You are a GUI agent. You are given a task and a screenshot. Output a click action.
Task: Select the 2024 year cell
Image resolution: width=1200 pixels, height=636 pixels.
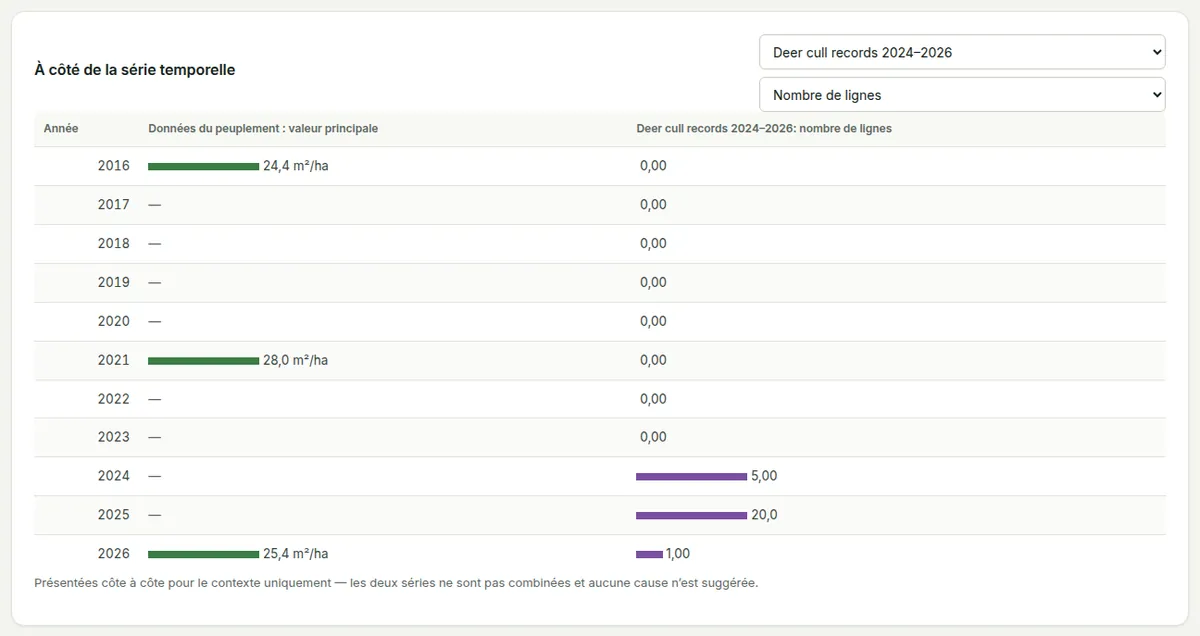114,476
